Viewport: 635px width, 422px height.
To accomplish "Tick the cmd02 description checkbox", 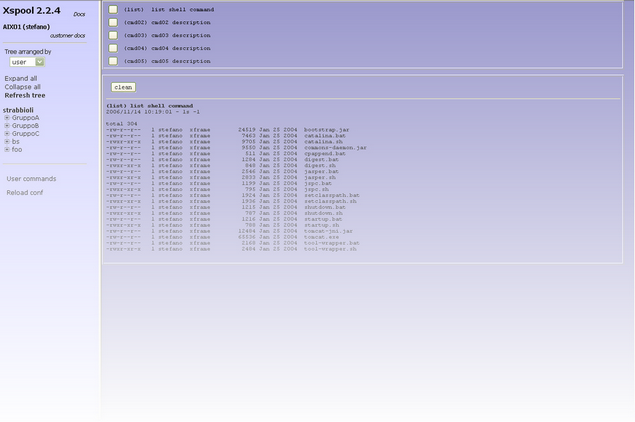I will click(113, 22).
